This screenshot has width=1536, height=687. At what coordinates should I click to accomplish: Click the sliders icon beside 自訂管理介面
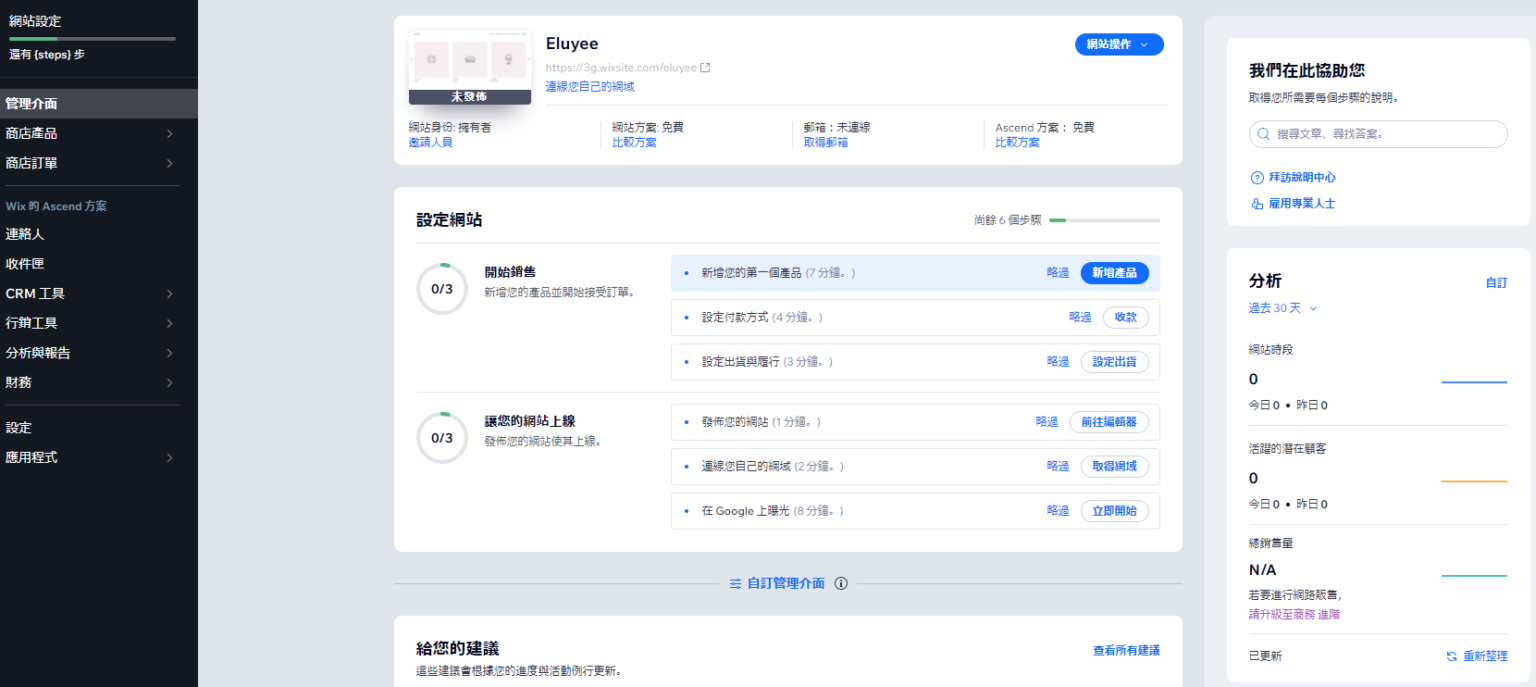(735, 583)
